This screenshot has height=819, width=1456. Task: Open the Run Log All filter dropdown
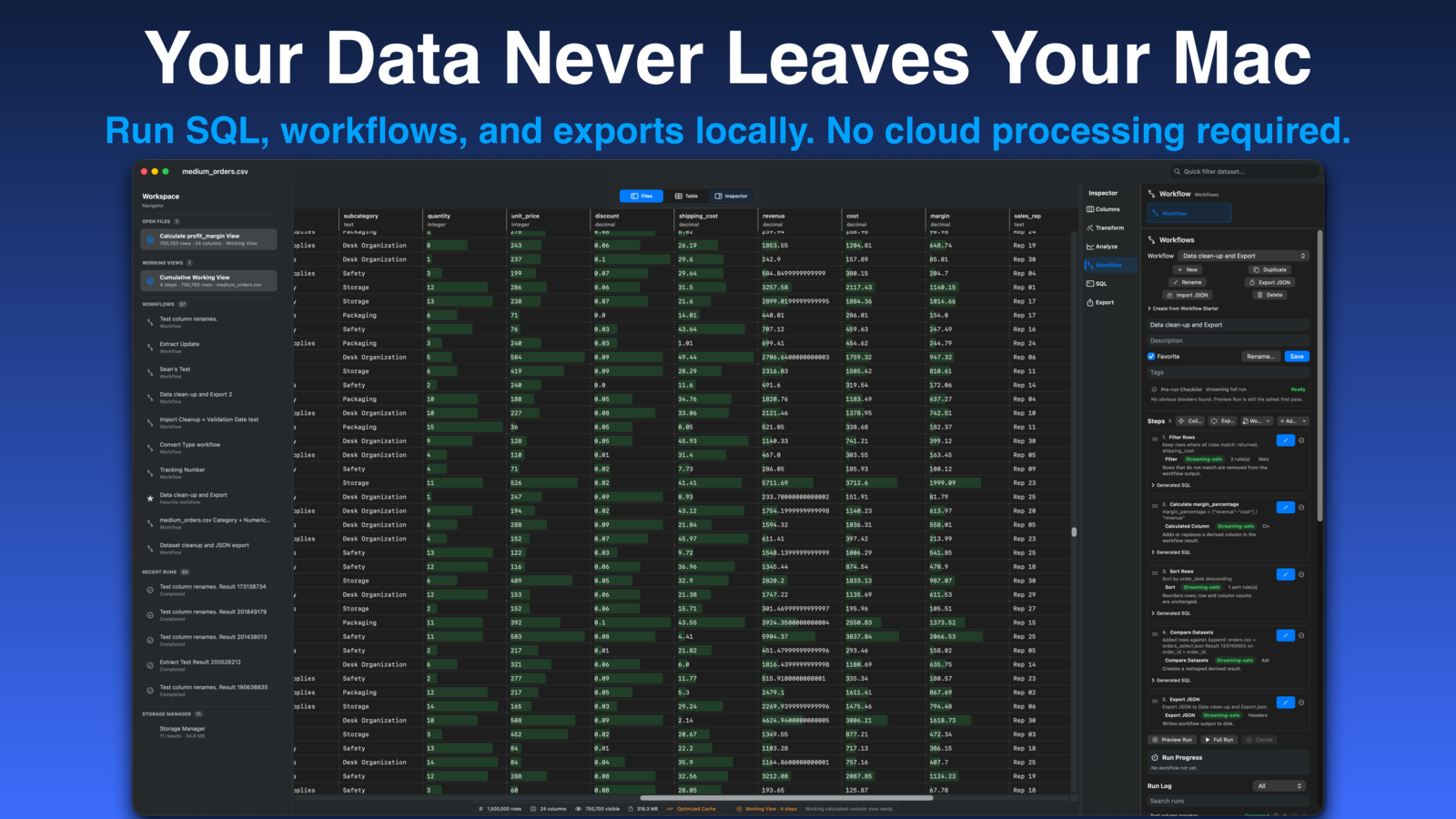[1279, 785]
